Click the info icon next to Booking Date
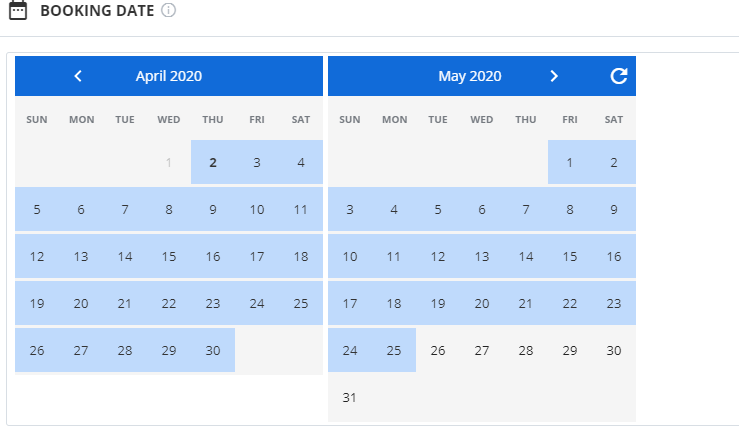739x426 pixels. tap(168, 12)
